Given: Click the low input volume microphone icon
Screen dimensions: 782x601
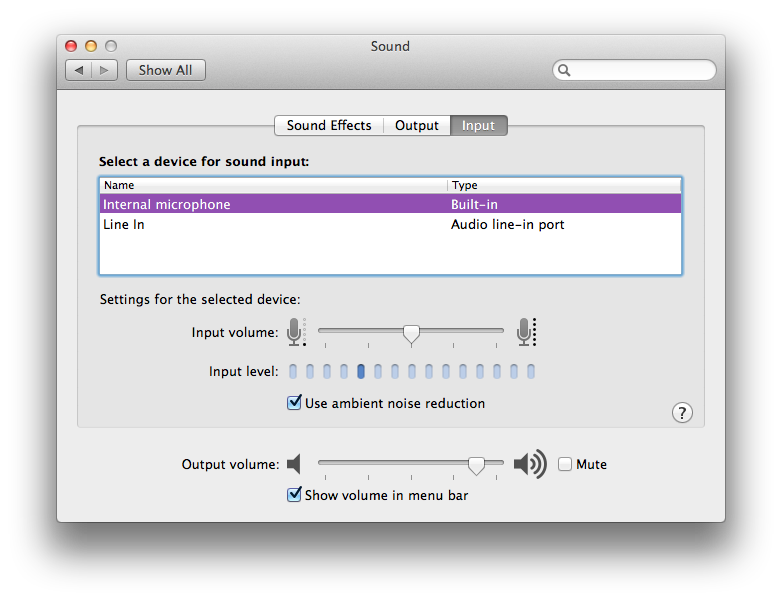Looking at the screenshot, I should 296,332.
